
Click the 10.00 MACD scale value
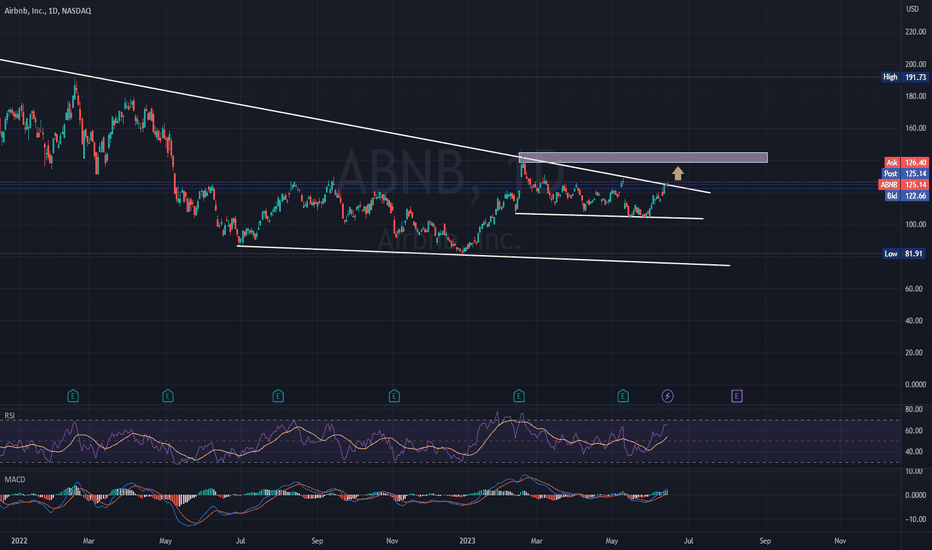(914, 471)
